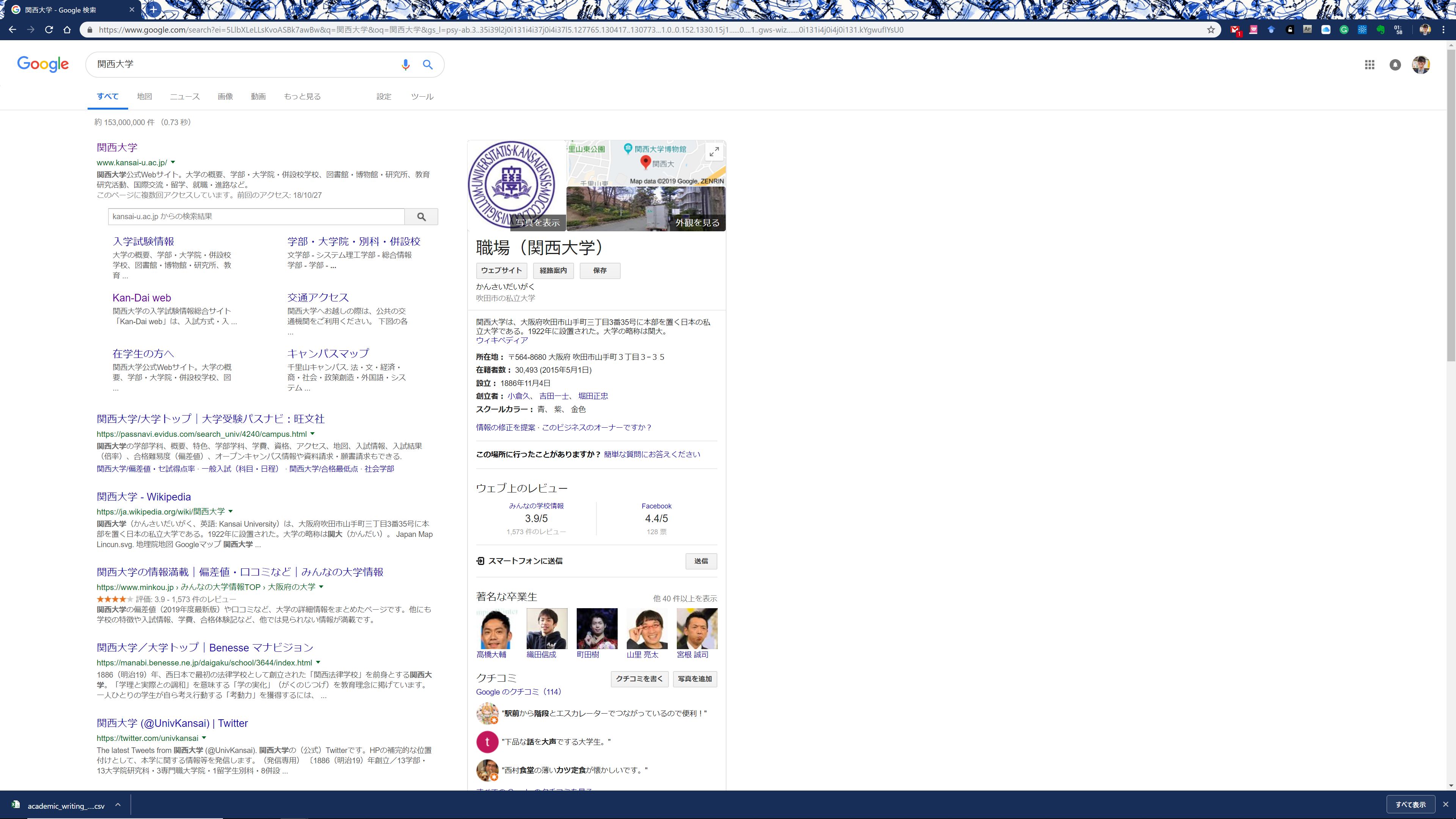
Task: Reload the page with refresh icon
Action: tap(49, 30)
